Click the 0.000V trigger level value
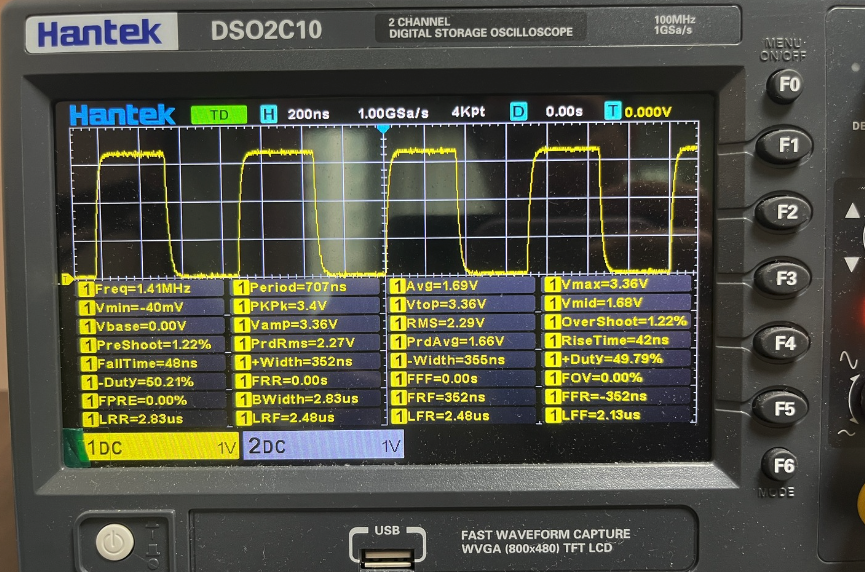The width and height of the screenshot is (865, 572). [x=648, y=112]
